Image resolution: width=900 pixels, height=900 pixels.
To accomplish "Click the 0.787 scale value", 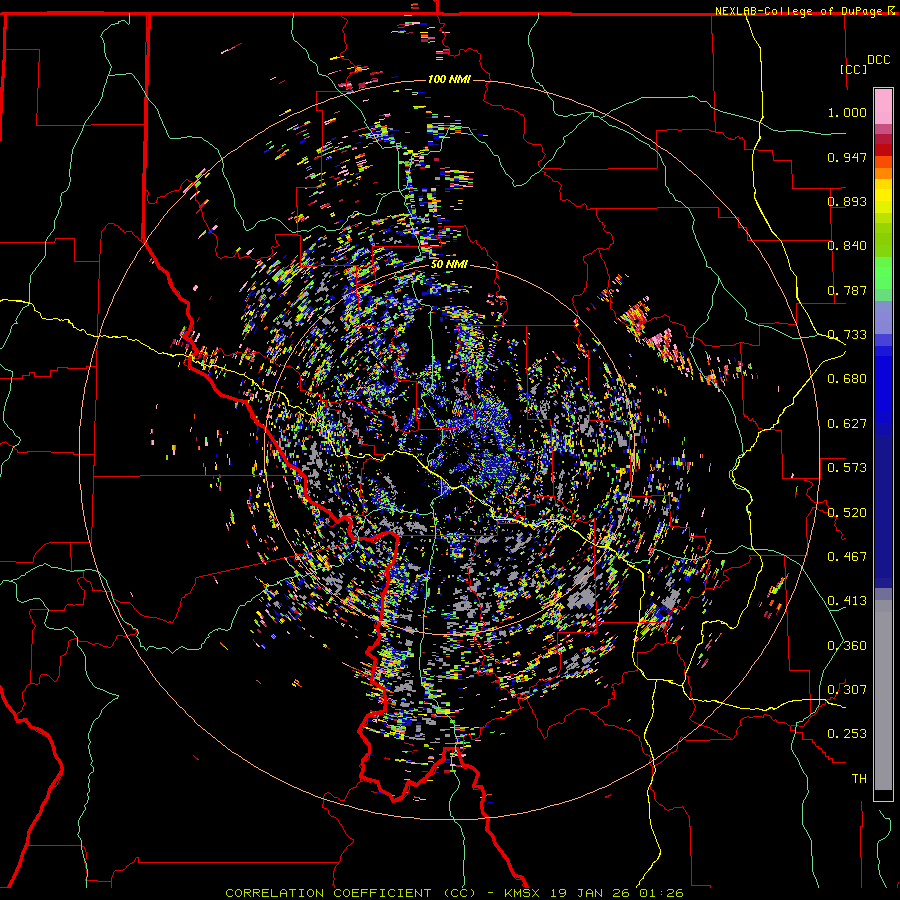I will 847,290.
